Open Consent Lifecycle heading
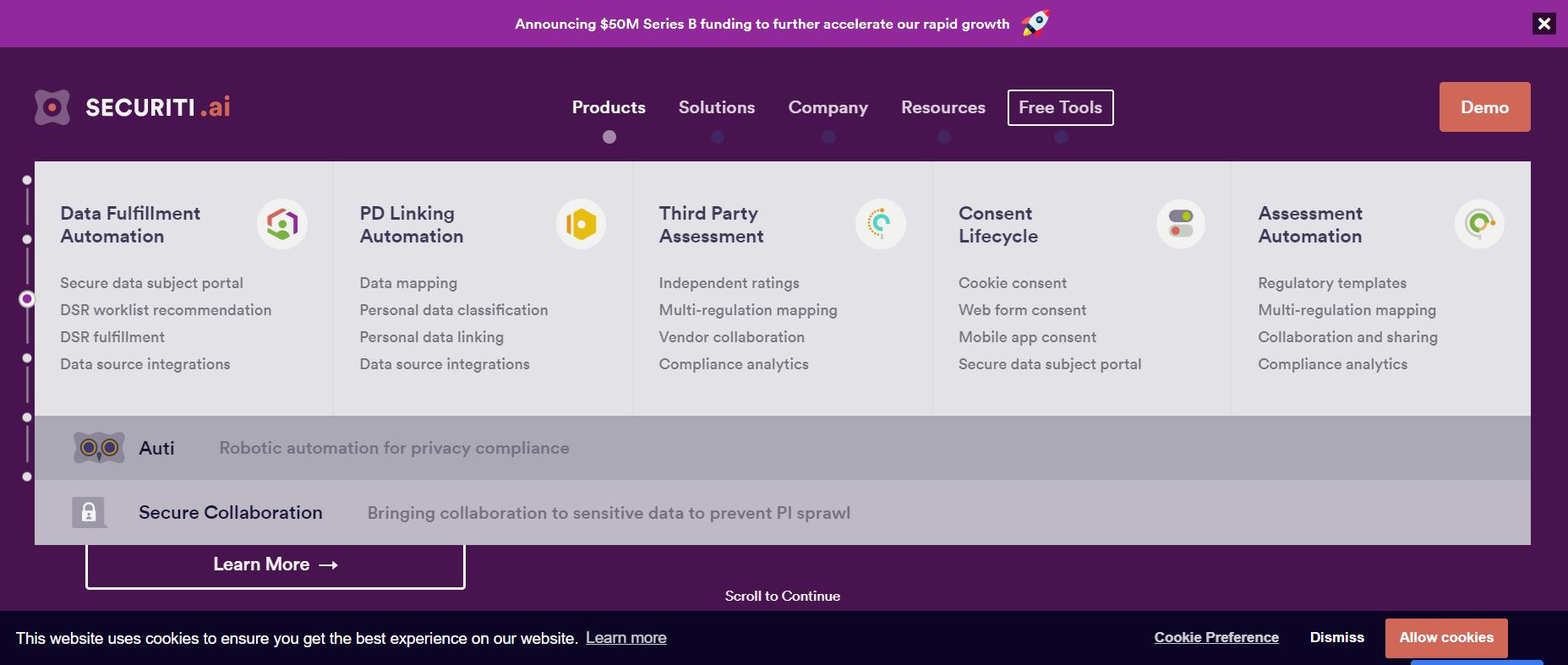Screen dimensions: 1568x665 998,225
